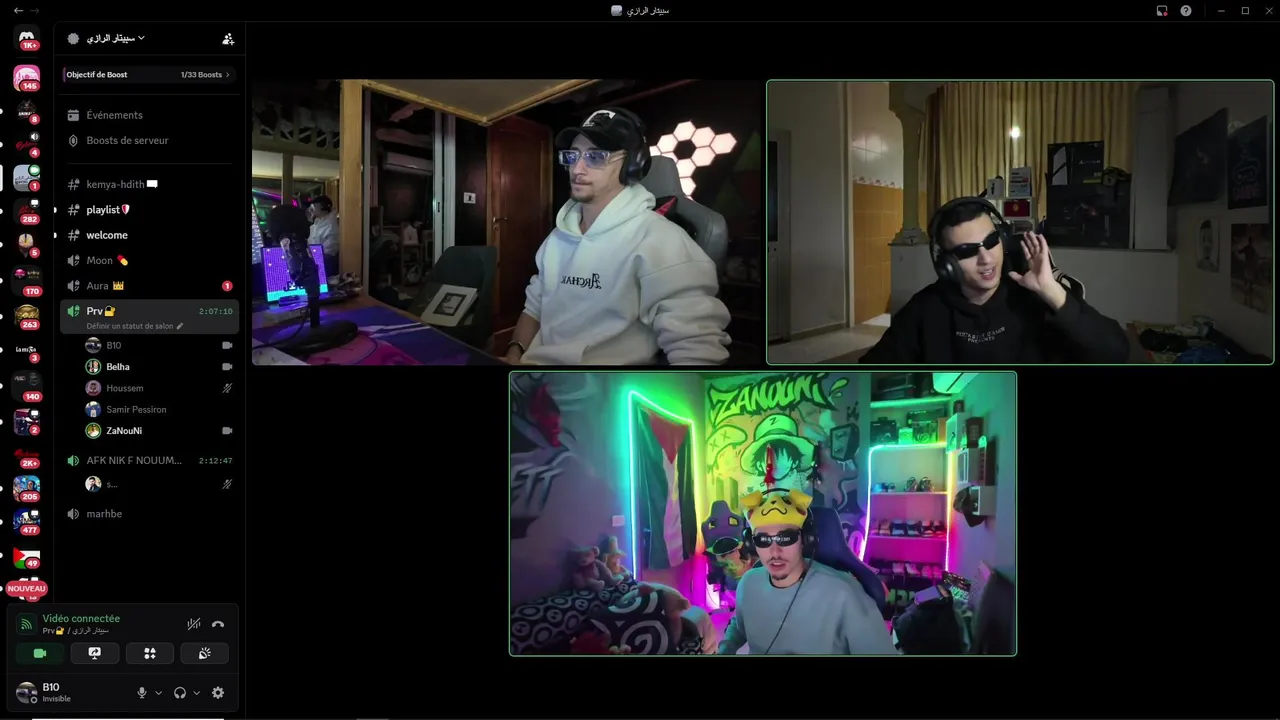Toggle the camera button off
1280x720 pixels.
pyautogui.click(x=40, y=653)
